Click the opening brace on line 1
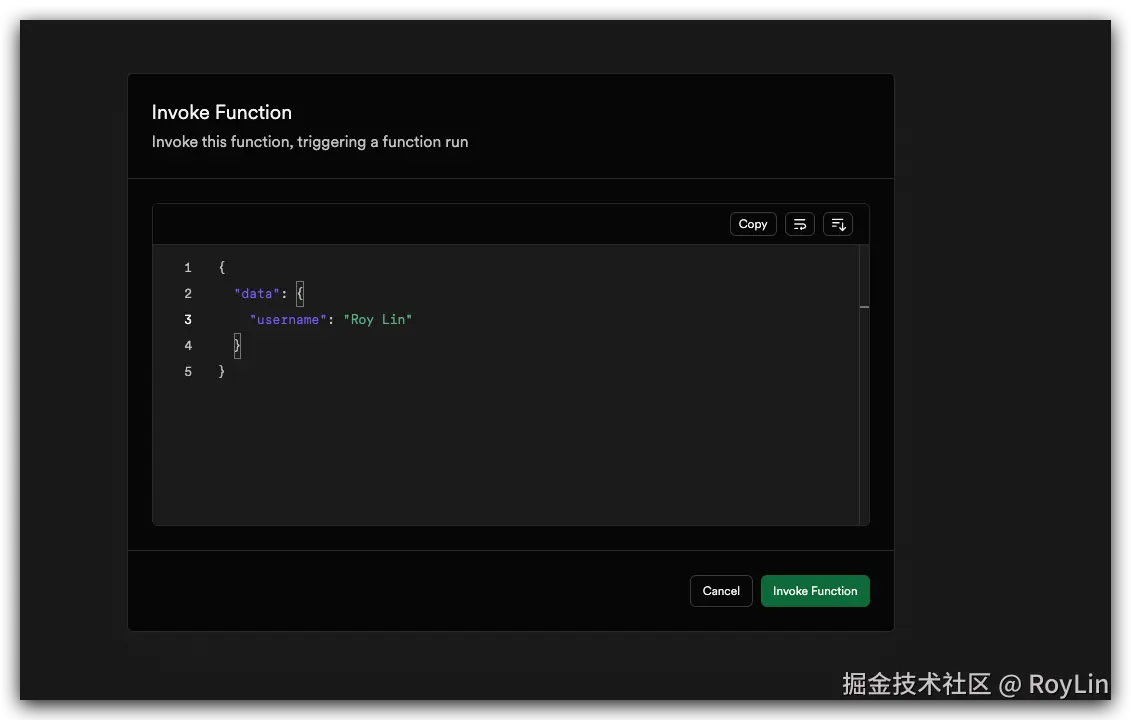 [x=222, y=268]
